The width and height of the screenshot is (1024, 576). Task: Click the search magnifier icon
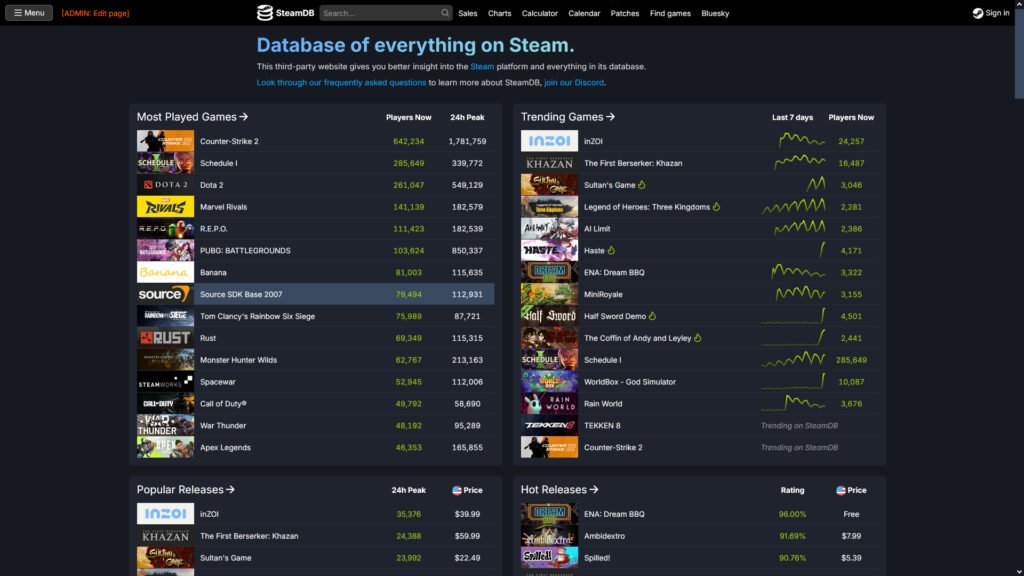(445, 13)
